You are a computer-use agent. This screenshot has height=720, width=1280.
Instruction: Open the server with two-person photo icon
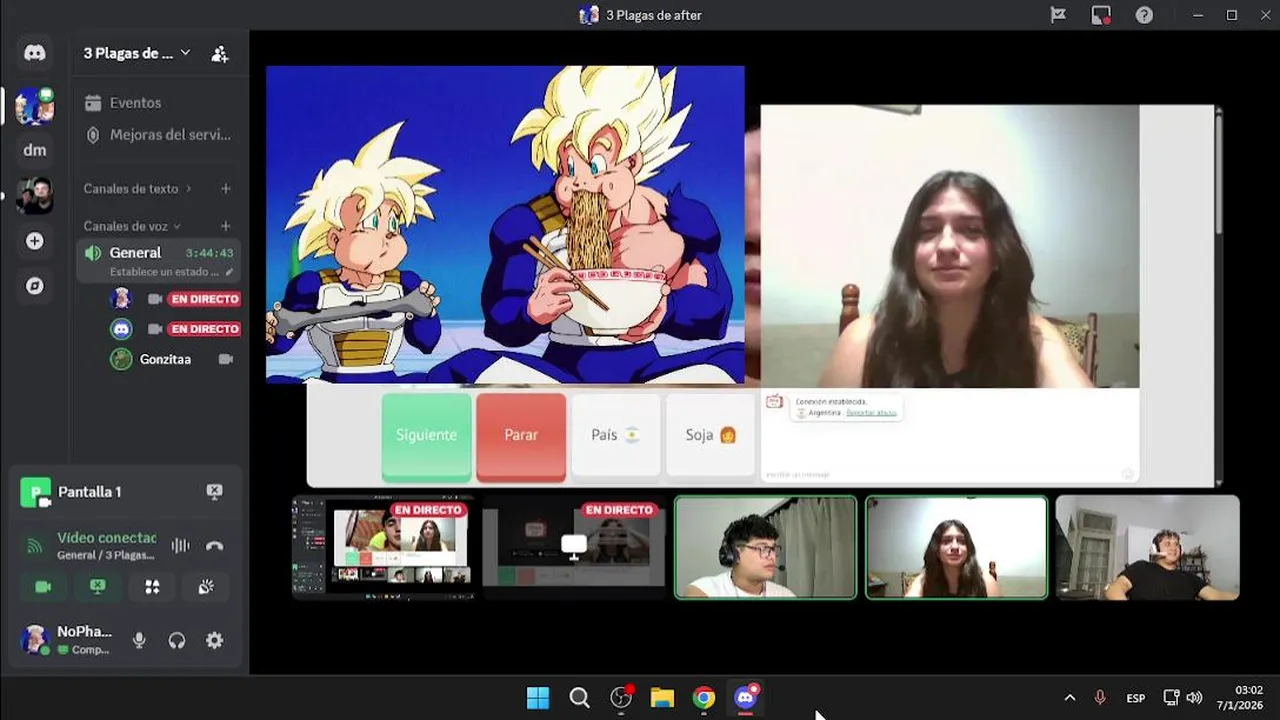pyautogui.click(x=35, y=195)
